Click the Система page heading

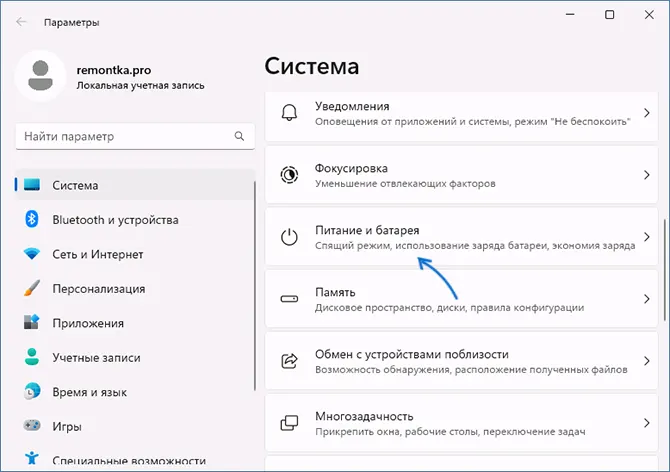tap(312, 66)
